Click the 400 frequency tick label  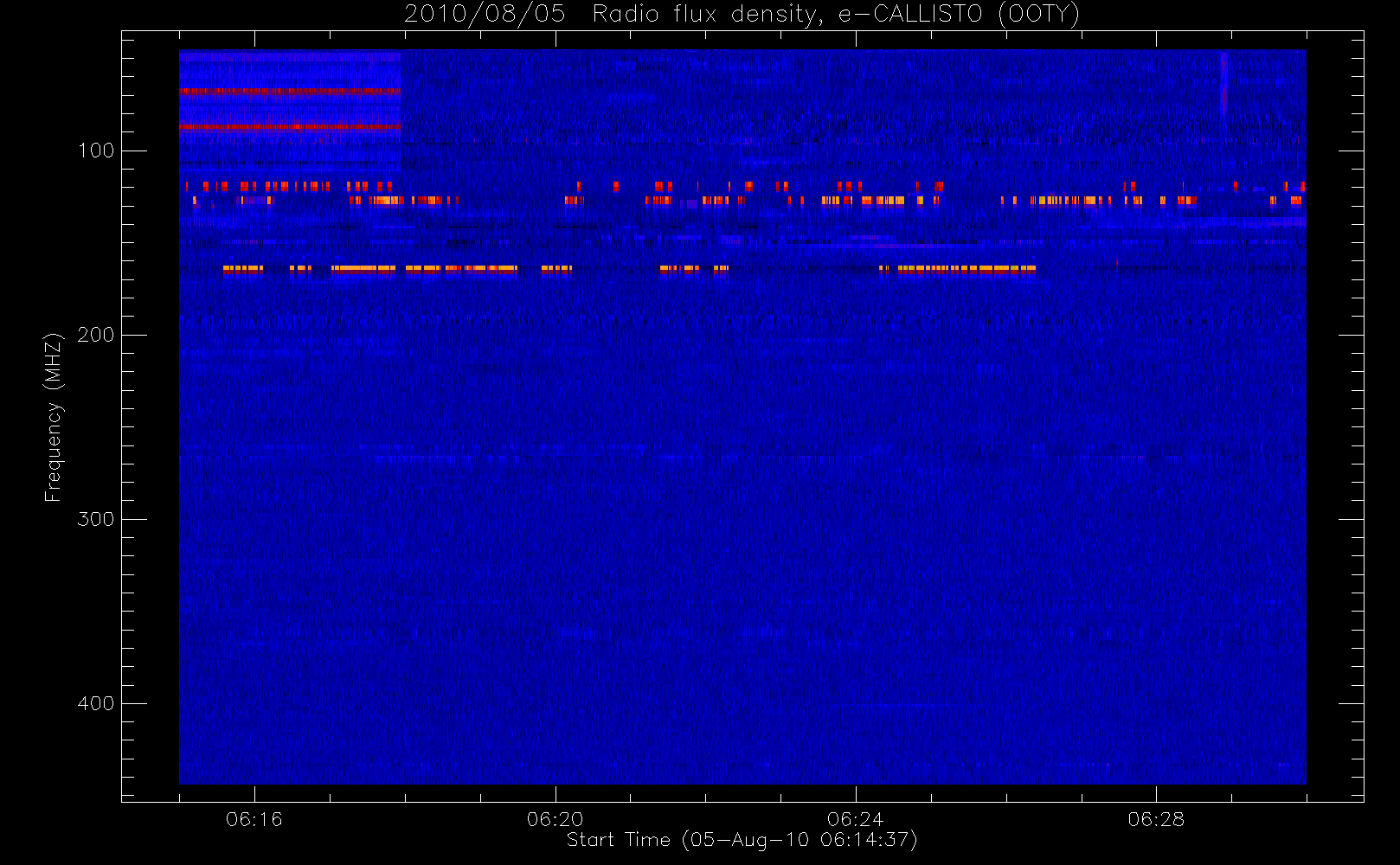click(x=96, y=703)
